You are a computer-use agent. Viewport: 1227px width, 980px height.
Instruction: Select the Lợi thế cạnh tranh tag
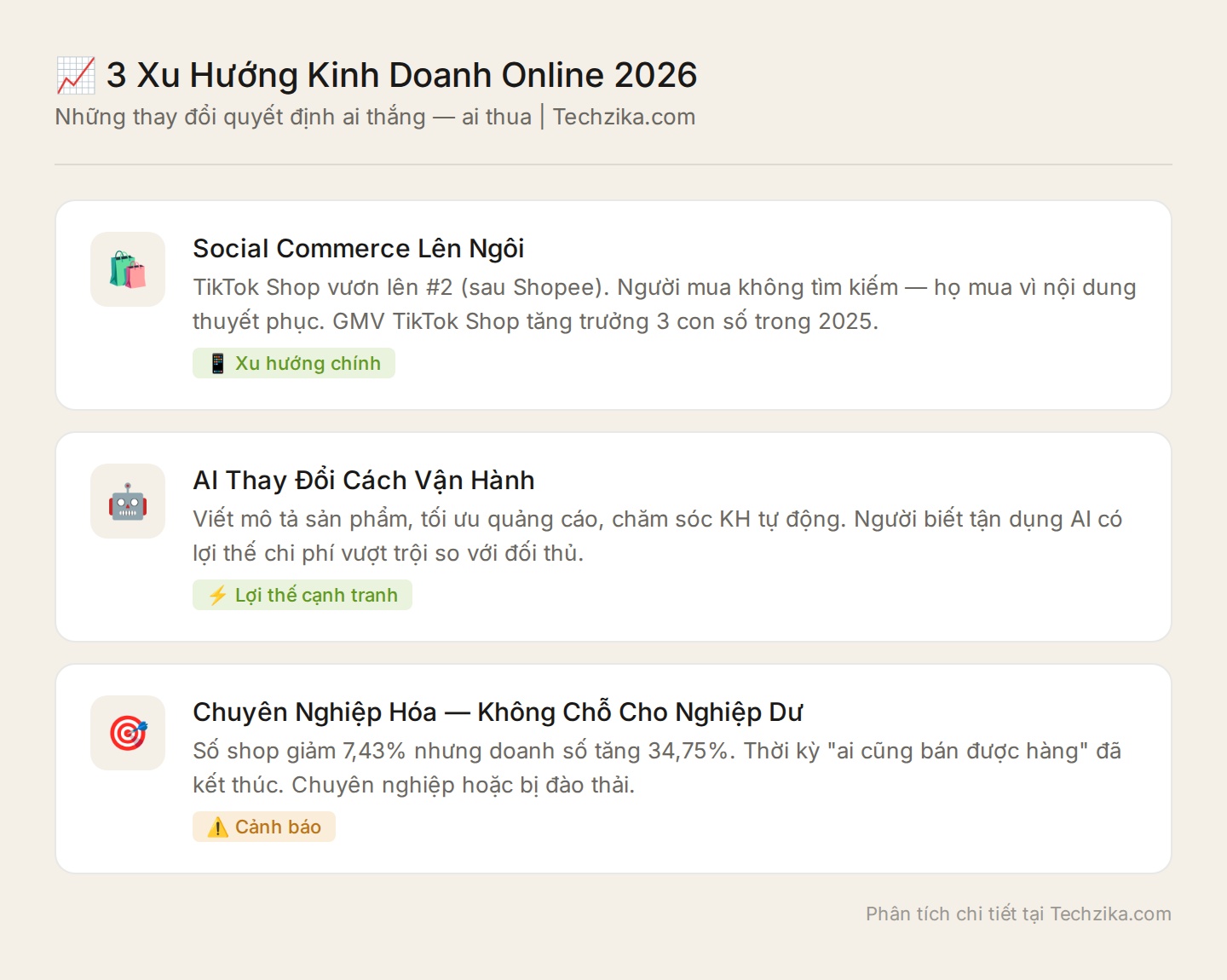tap(302, 595)
